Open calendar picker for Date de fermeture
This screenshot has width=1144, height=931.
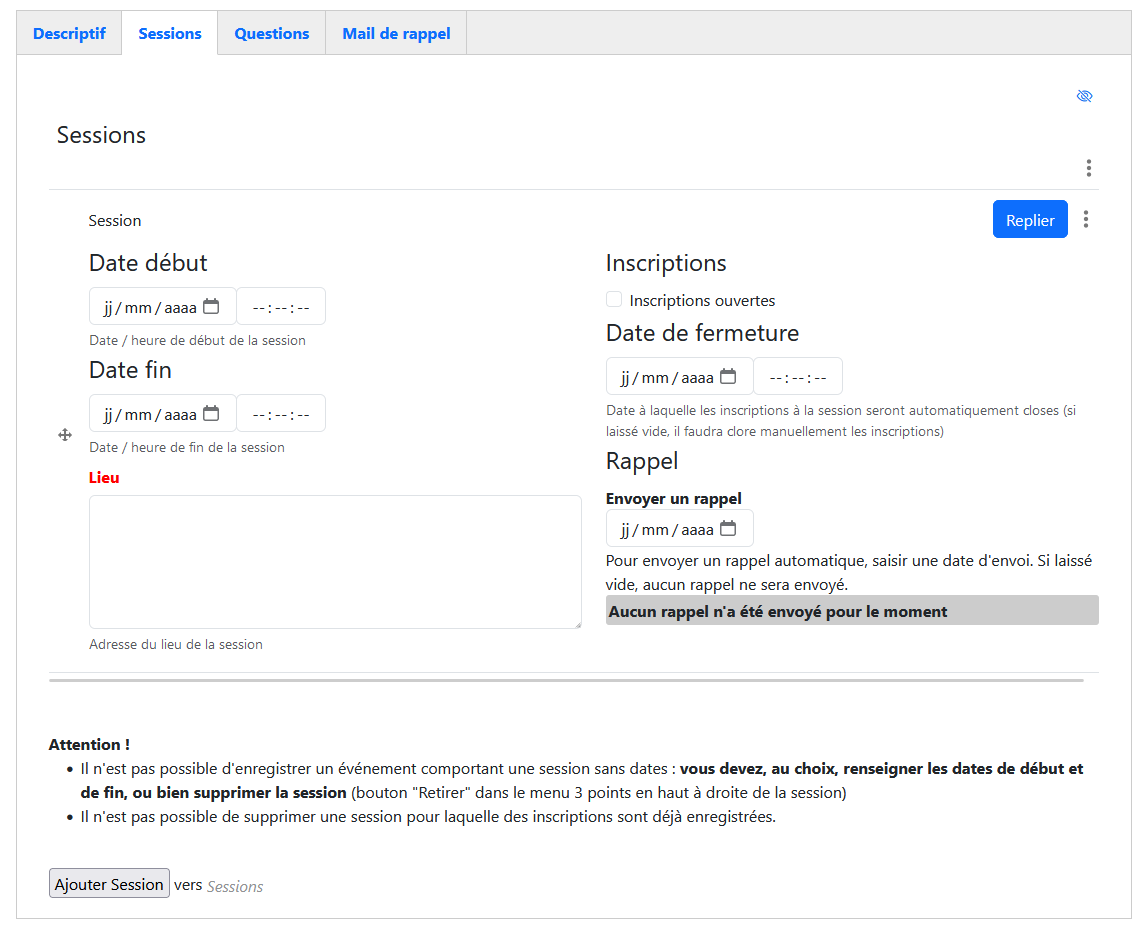coord(728,377)
